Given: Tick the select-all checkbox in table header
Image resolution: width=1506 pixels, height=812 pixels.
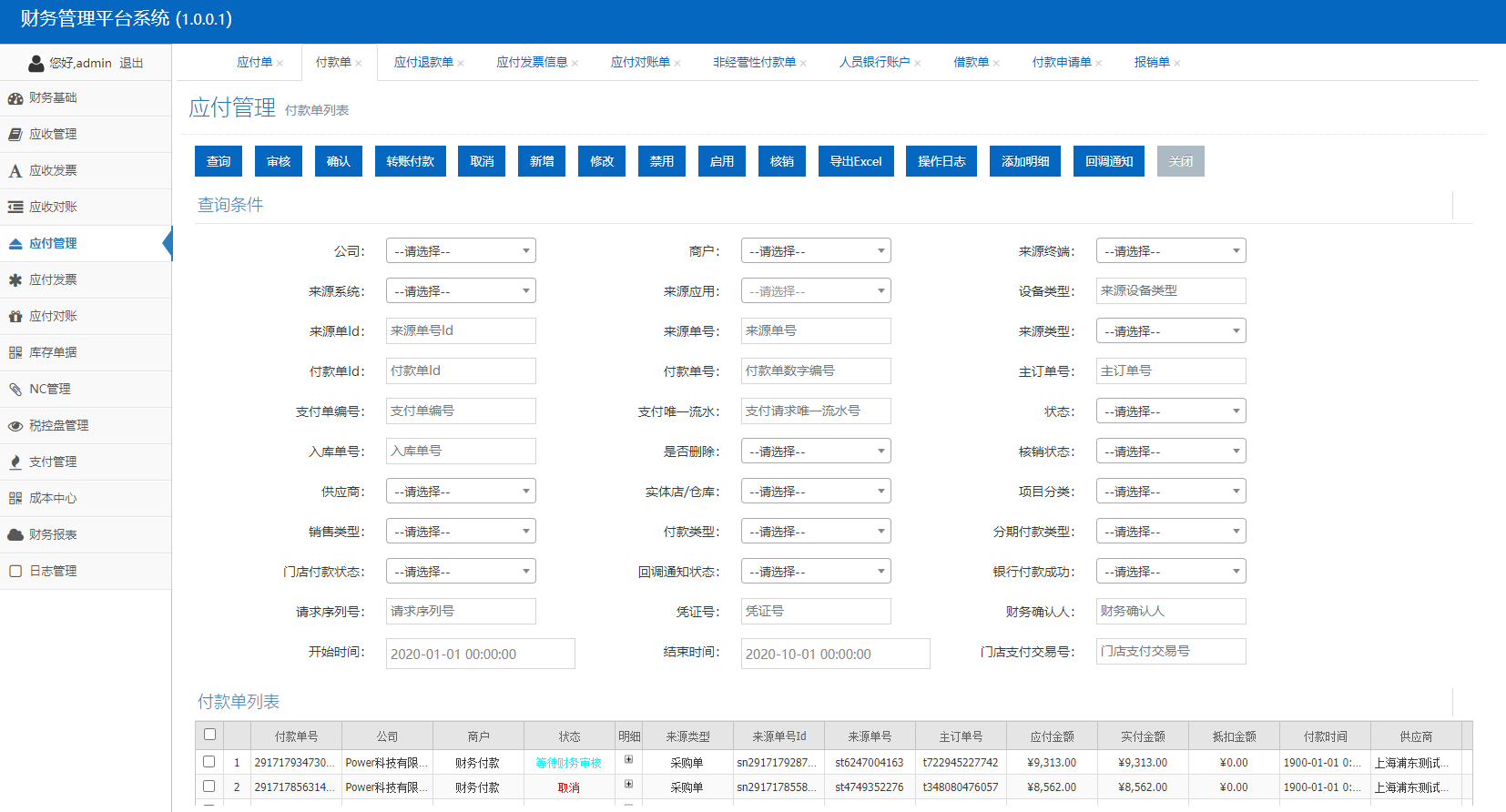Looking at the screenshot, I should pyautogui.click(x=210, y=735).
